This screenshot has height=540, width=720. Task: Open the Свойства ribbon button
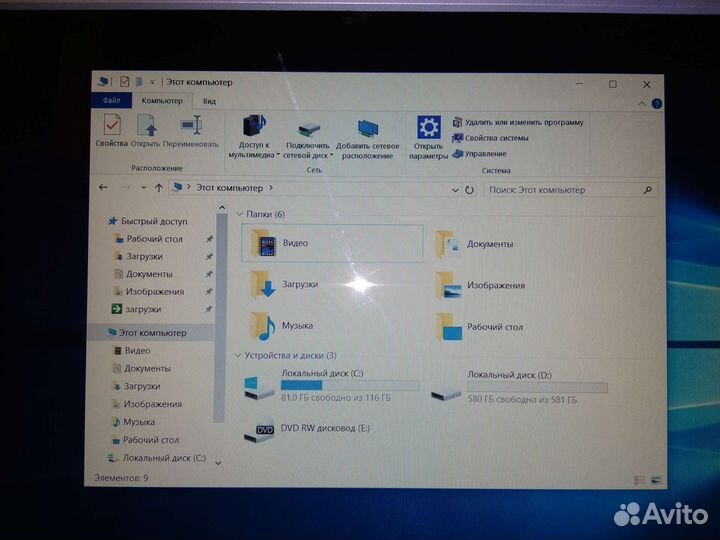click(112, 130)
